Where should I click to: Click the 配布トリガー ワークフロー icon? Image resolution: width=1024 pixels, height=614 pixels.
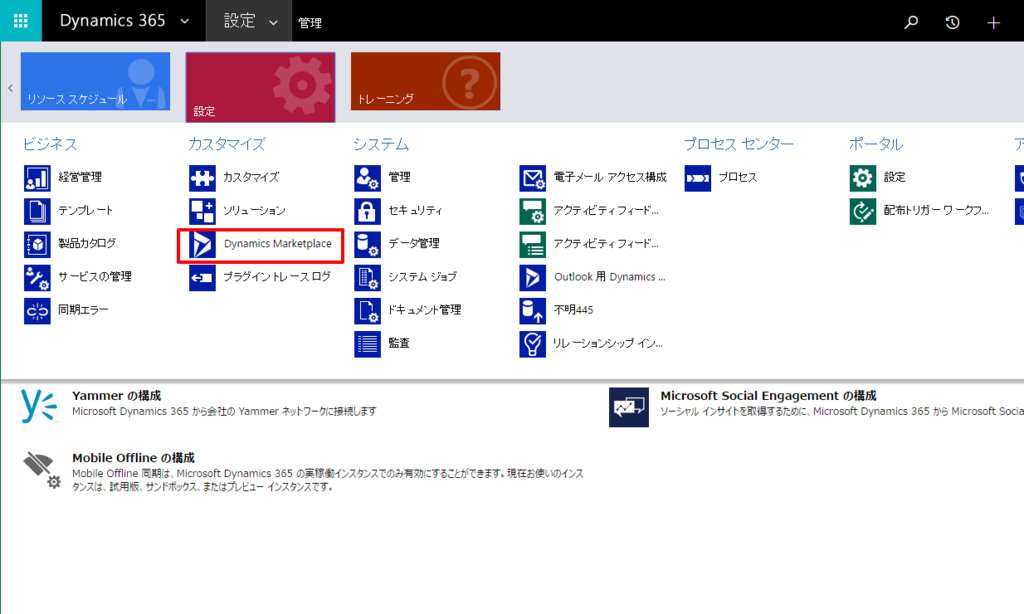(x=863, y=211)
